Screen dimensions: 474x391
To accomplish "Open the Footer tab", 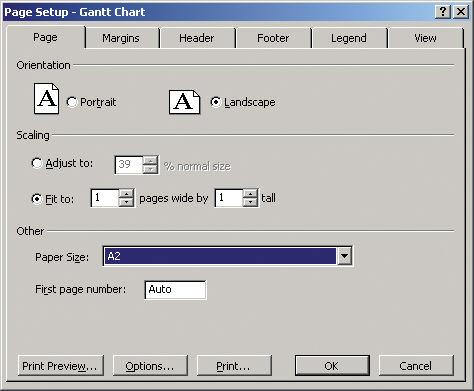I will pos(273,38).
